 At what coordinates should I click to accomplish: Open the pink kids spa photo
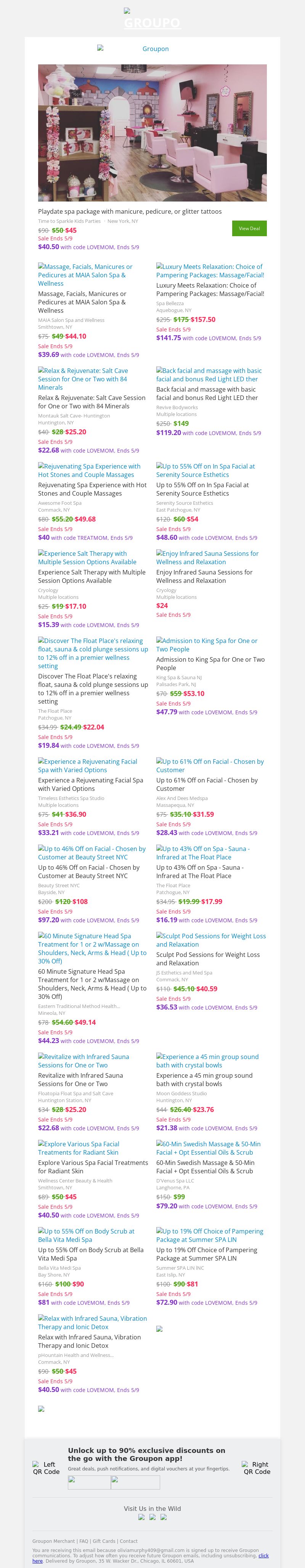pyautogui.click(x=152, y=133)
